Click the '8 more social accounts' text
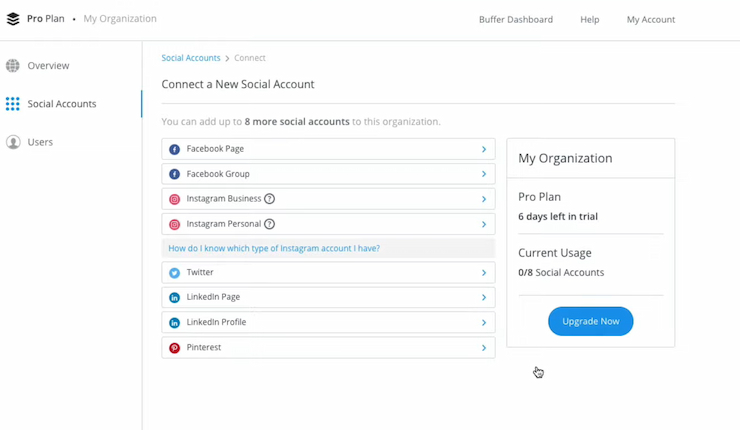 (x=297, y=122)
